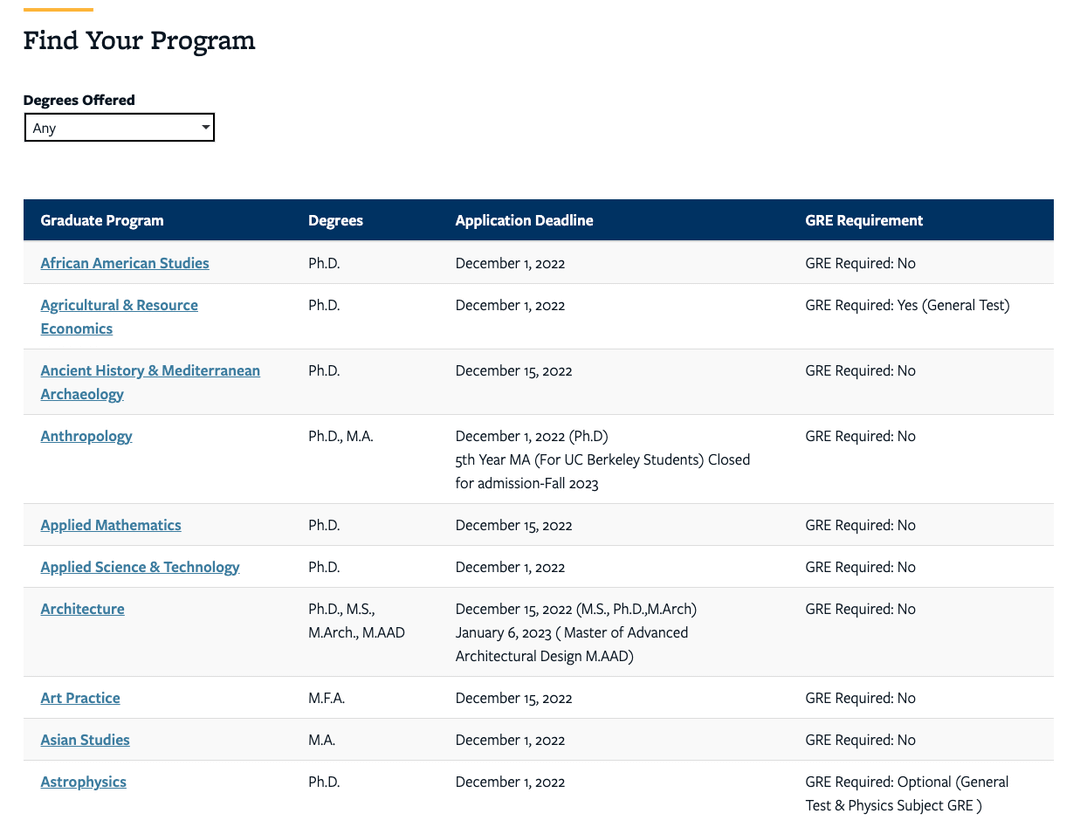Click Architecture's 'GRE Required: No' cell
This screenshot has height=822, width=1080.
point(860,609)
